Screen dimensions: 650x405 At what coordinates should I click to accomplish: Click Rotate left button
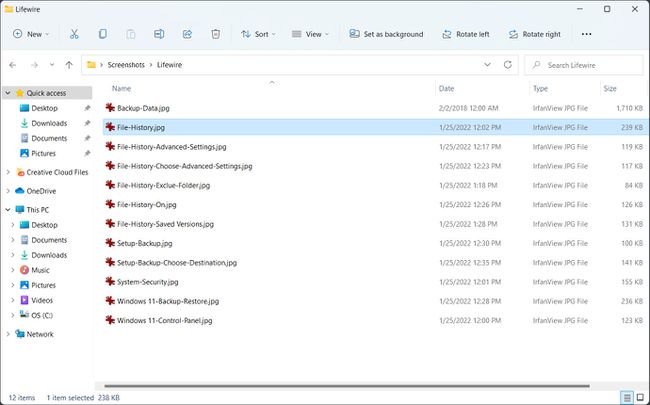click(x=466, y=34)
